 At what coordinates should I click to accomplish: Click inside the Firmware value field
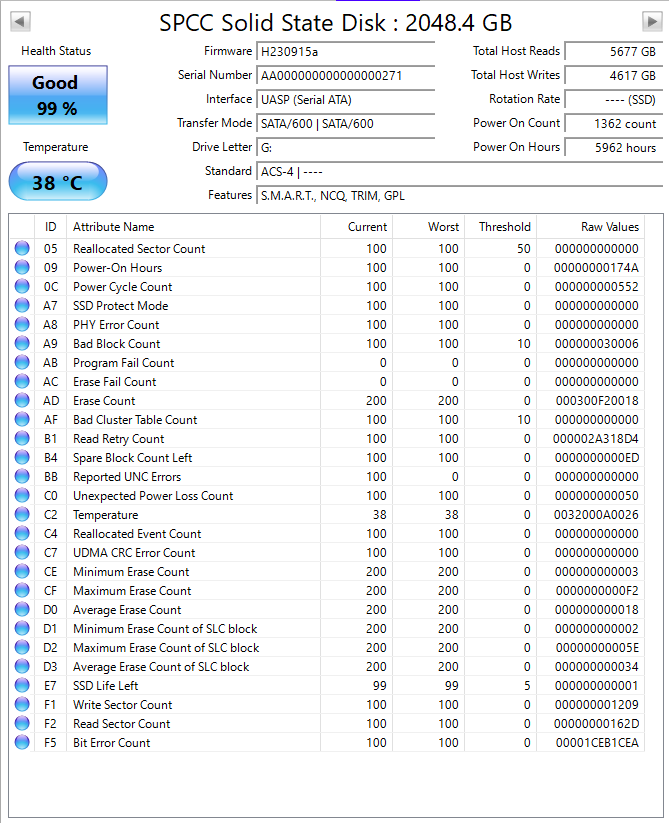(x=345, y=51)
